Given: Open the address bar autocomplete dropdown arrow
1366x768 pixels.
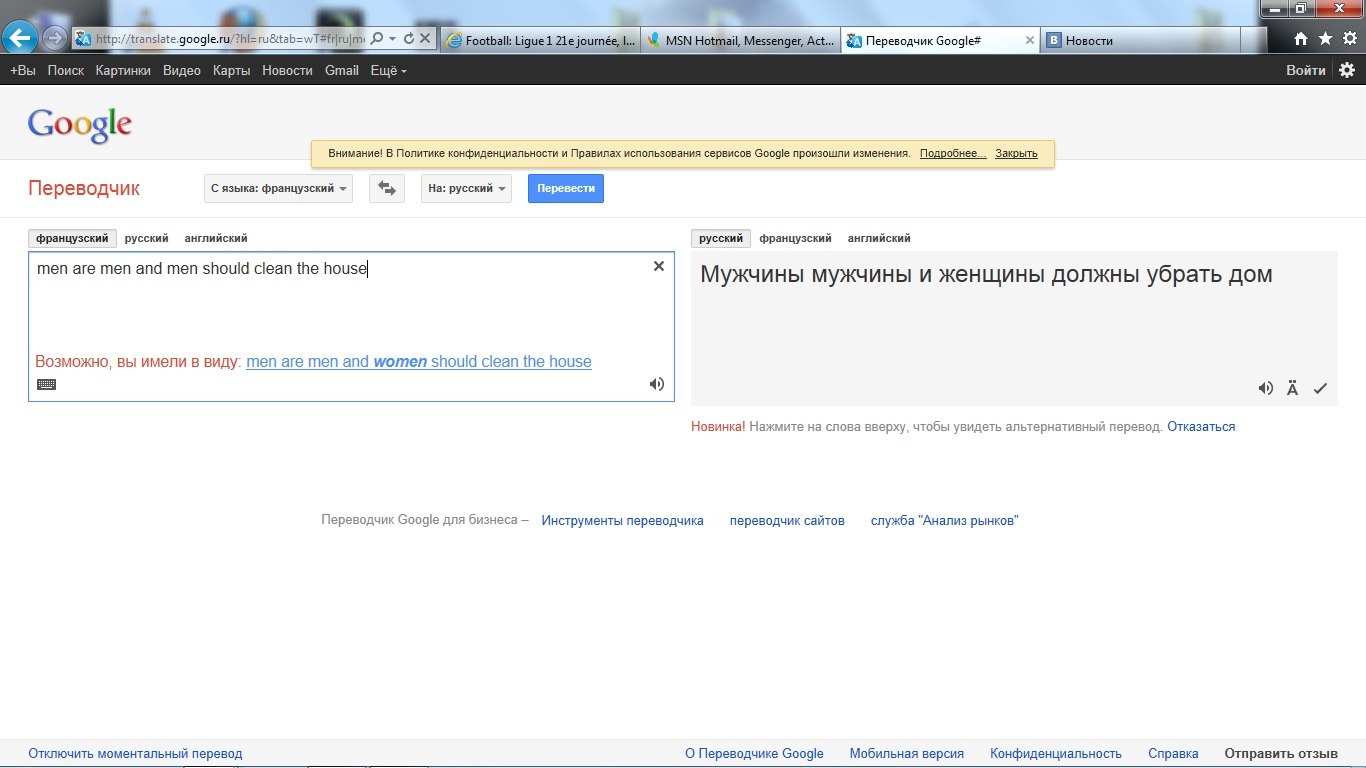Looking at the screenshot, I should click(393, 39).
